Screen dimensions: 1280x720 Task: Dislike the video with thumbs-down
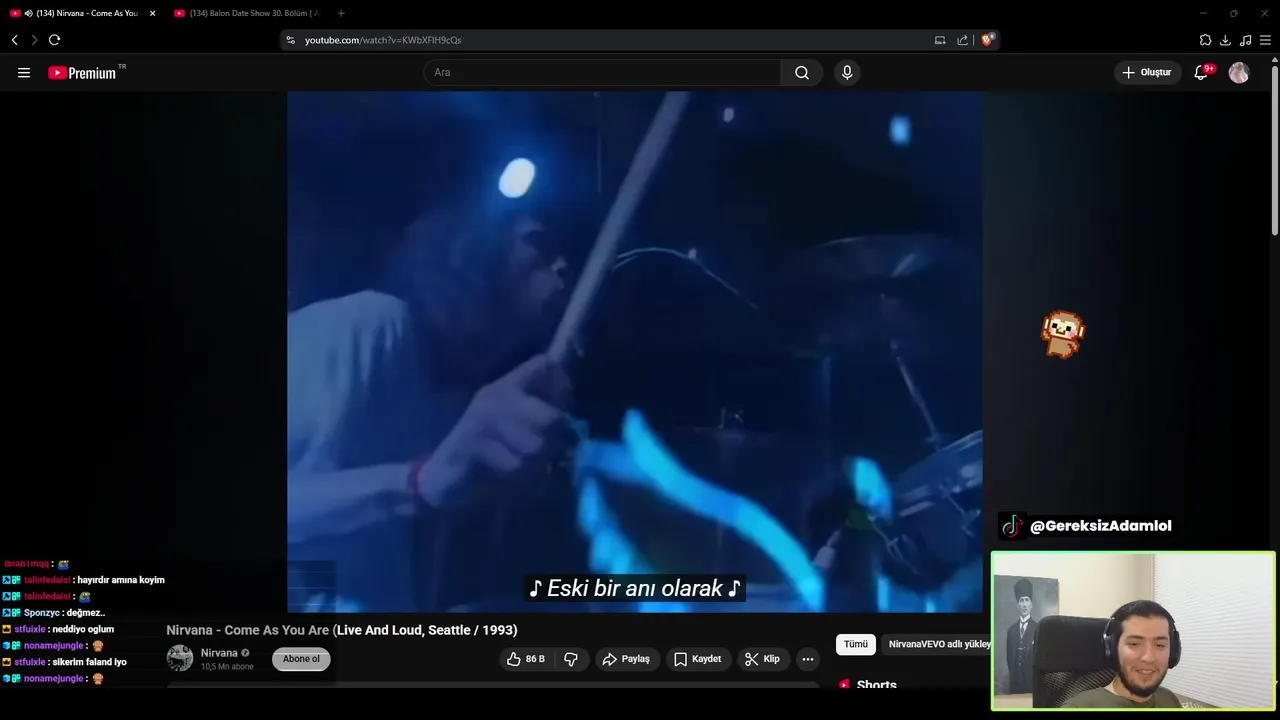tap(571, 659)
